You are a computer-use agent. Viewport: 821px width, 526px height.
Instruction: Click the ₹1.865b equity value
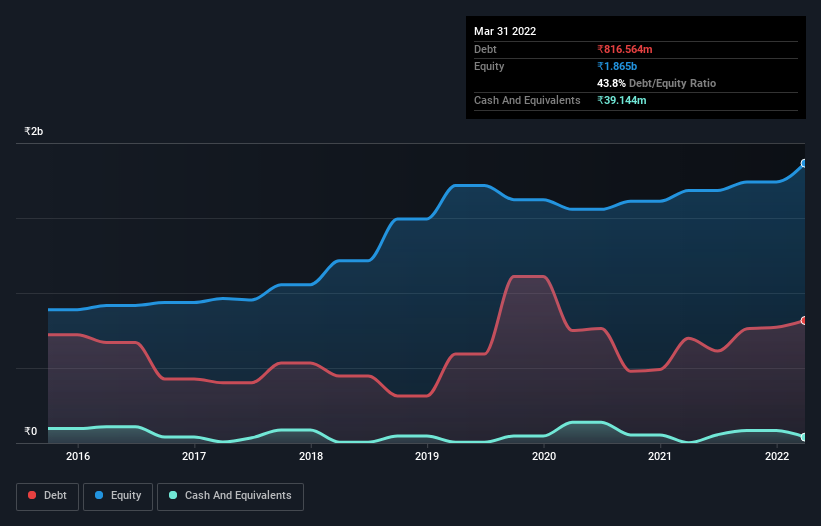[x=617, y=66]
